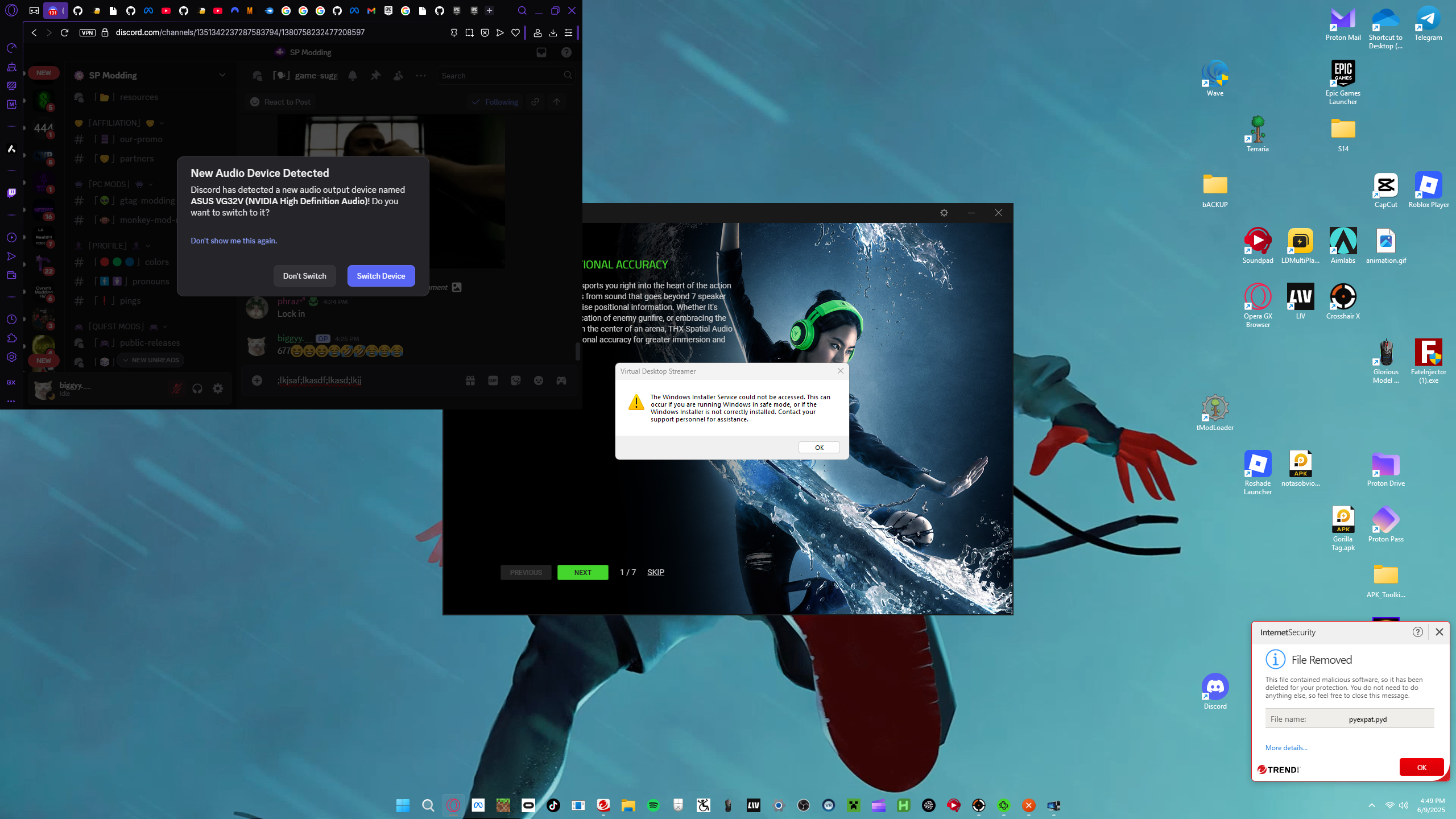
Task: Click the Razer settings gear icon
Action: pos(944,213)
